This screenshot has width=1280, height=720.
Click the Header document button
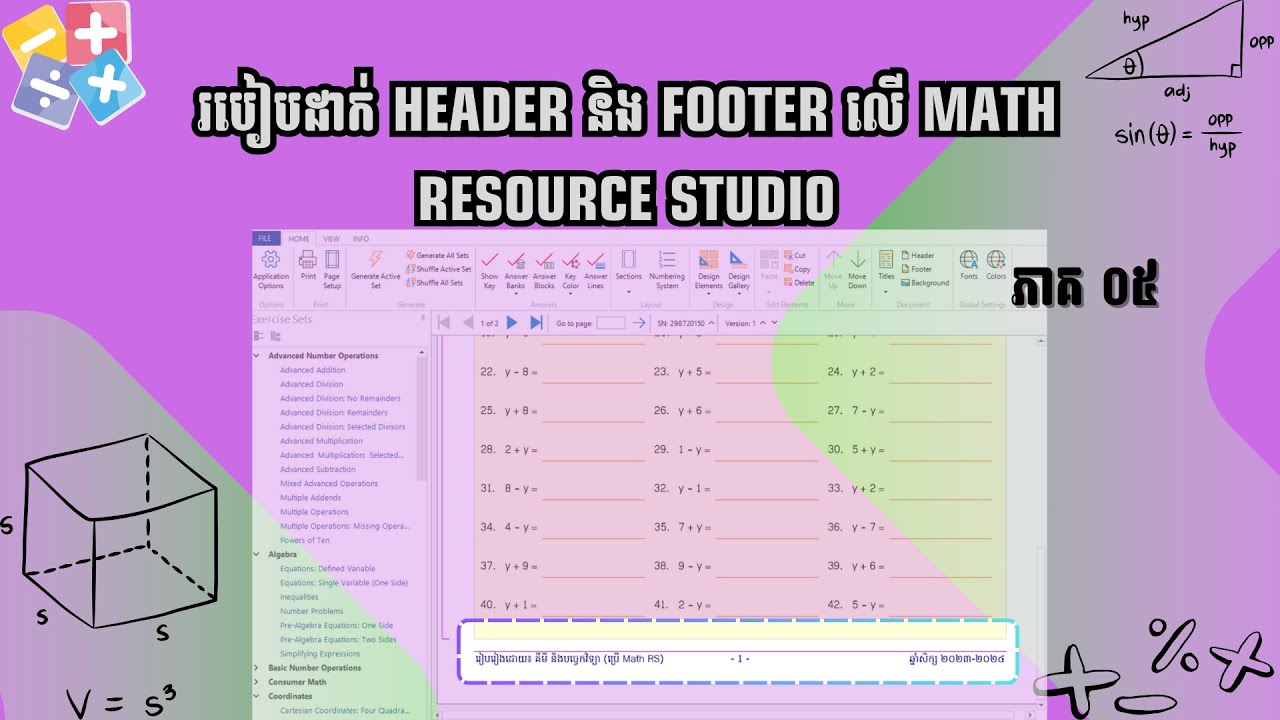pyautogui.click(x=917, y=256)
